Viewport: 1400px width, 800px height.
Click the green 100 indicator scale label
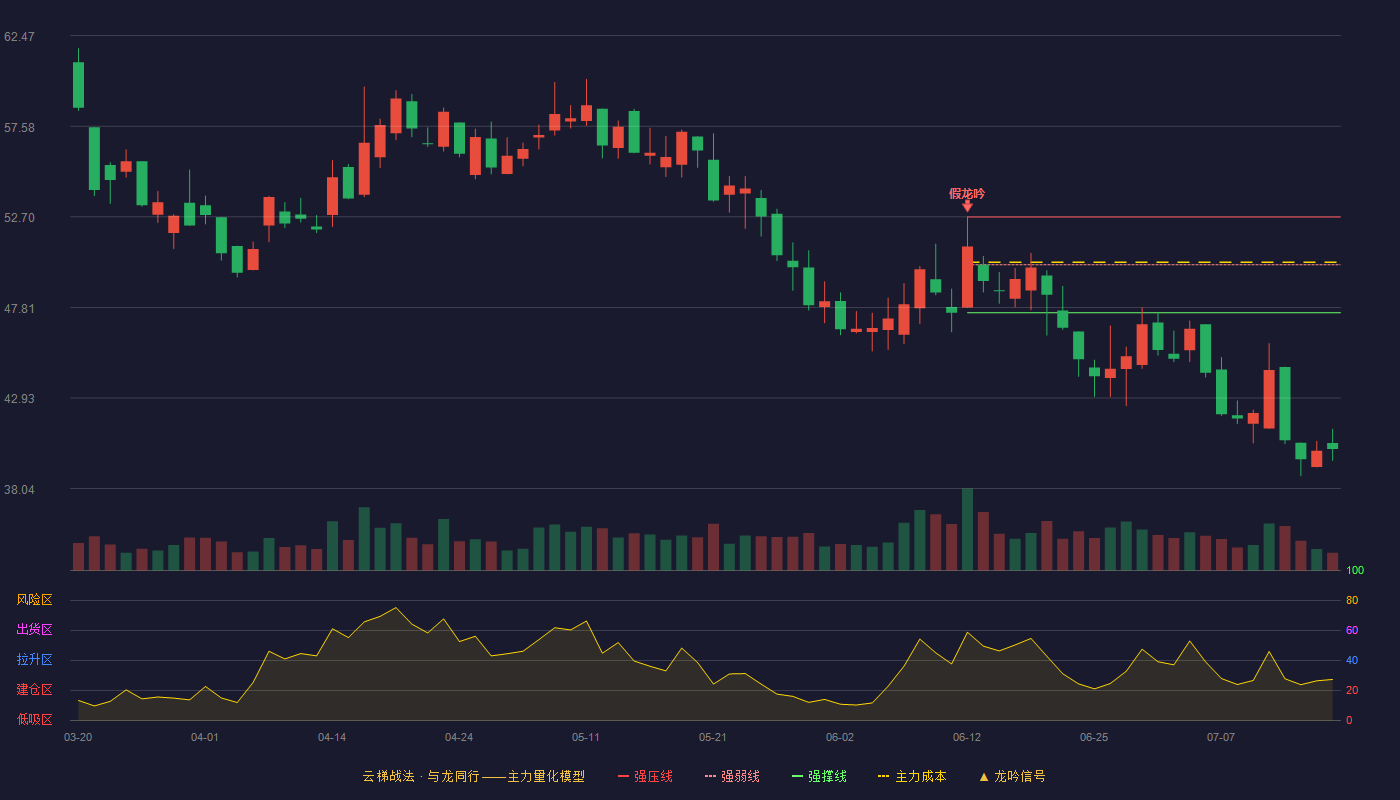(x=1355, y=571)
